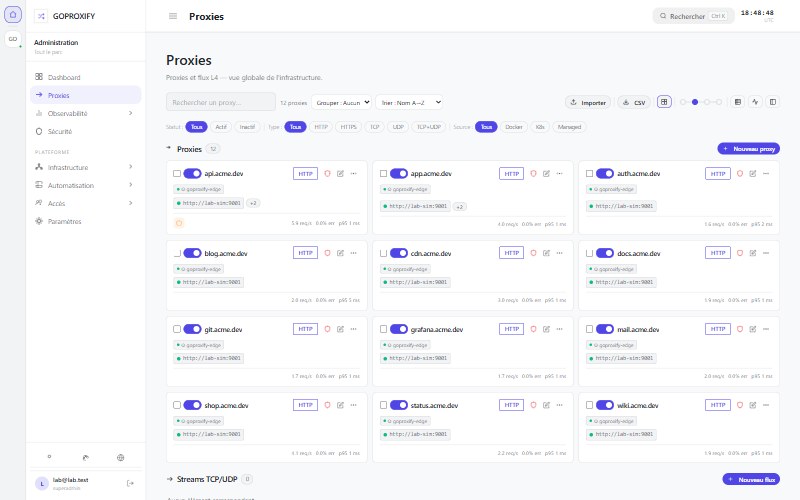This screenshot has width=800, height=500.
Task: Export proxies with CSV button
Action: click(634, 103)
